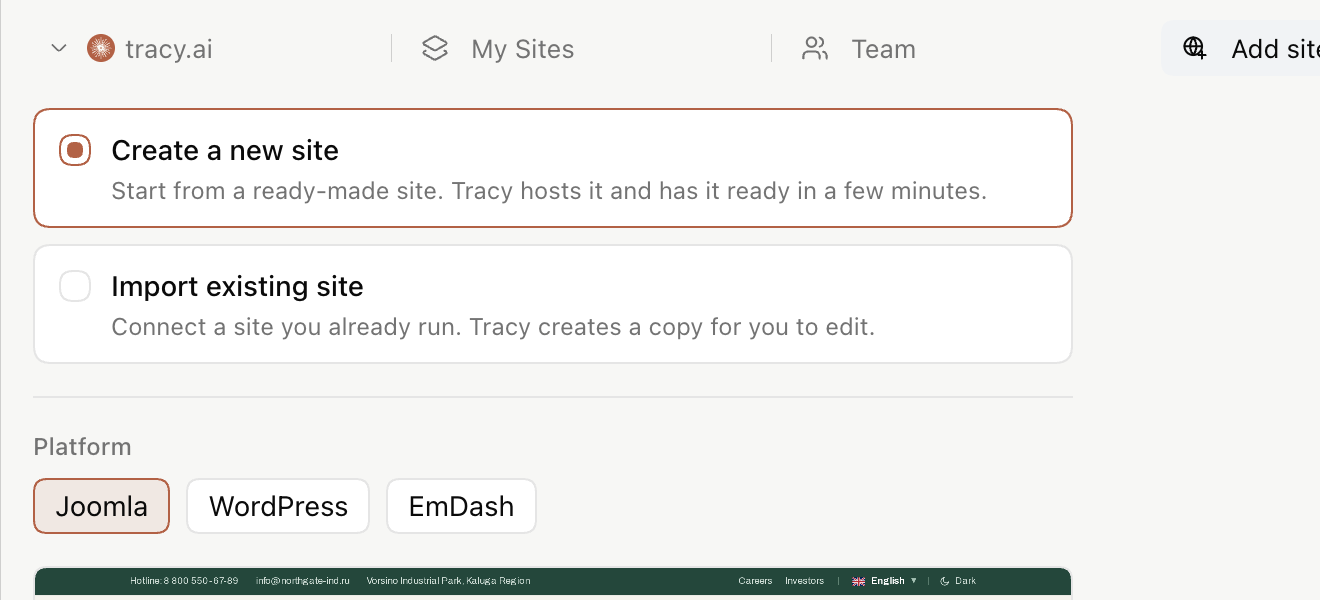
Task: Click Vorsino Industrial Park address in preview
Action: tap(448, 581)
